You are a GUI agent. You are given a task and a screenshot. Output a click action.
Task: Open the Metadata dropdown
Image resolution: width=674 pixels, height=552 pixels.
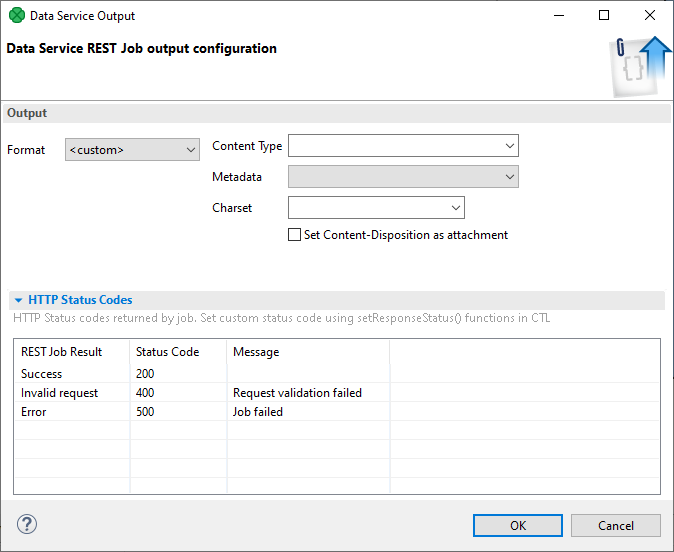pos(403,177)
